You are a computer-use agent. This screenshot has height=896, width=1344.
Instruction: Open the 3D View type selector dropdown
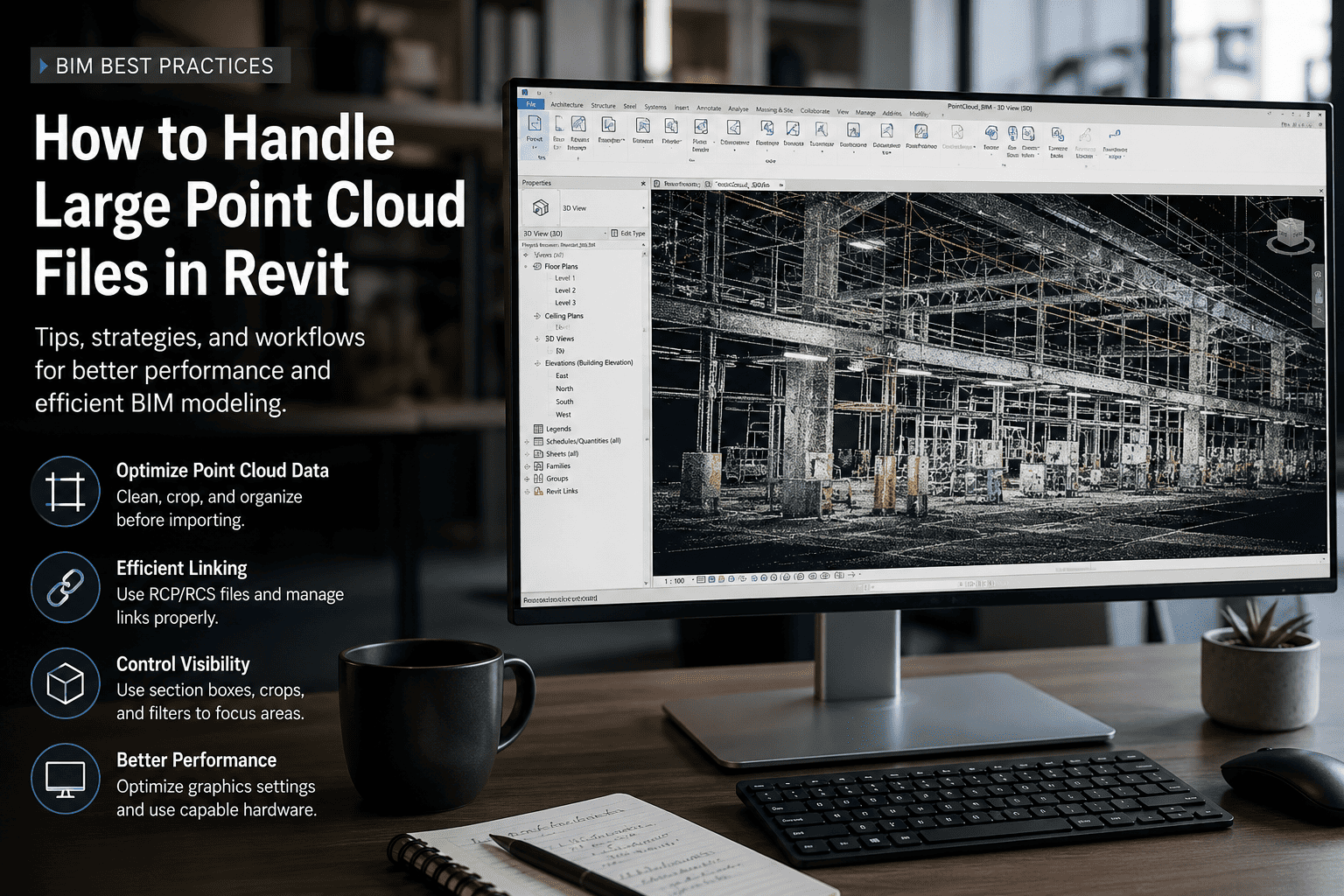coord(644,208)
